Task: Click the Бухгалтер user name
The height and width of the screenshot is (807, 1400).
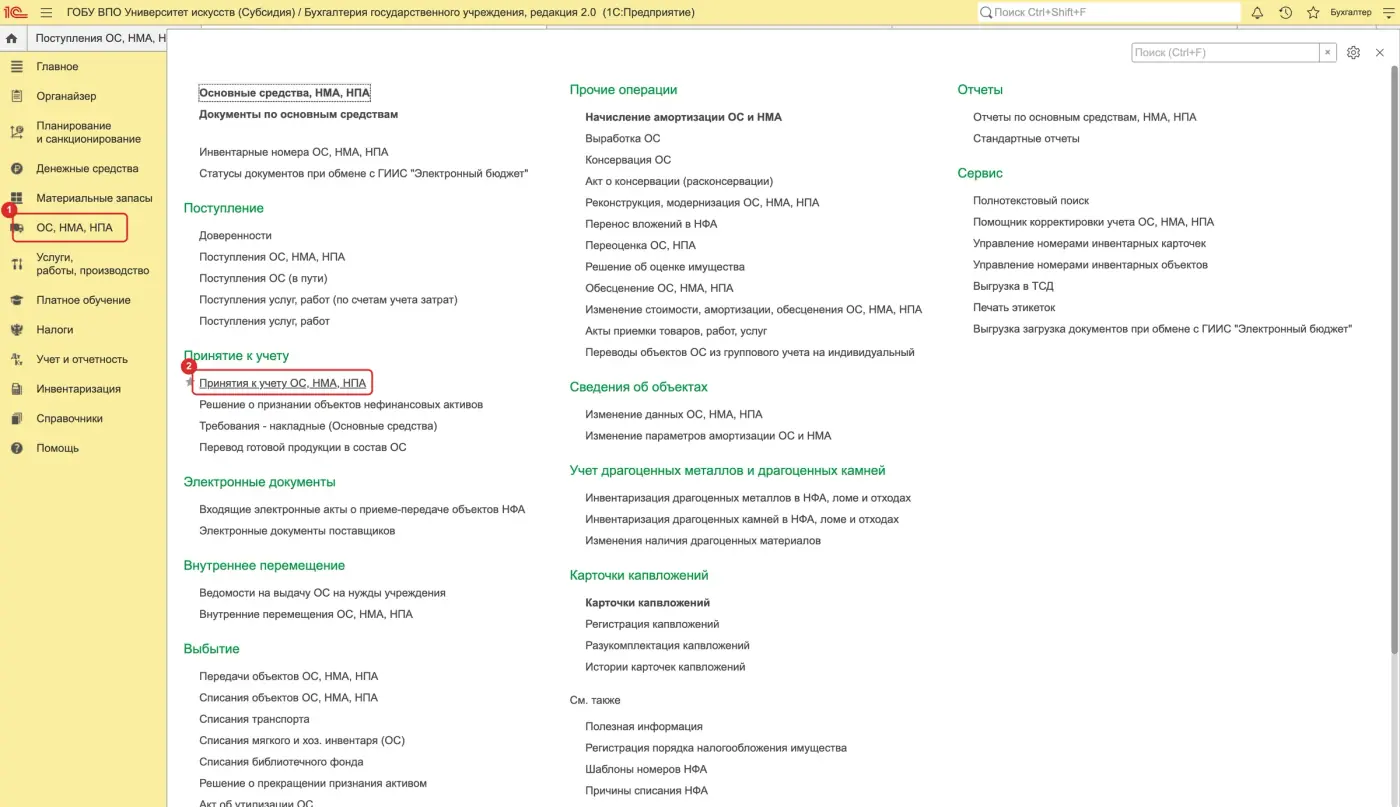Action: point(1351,12)
